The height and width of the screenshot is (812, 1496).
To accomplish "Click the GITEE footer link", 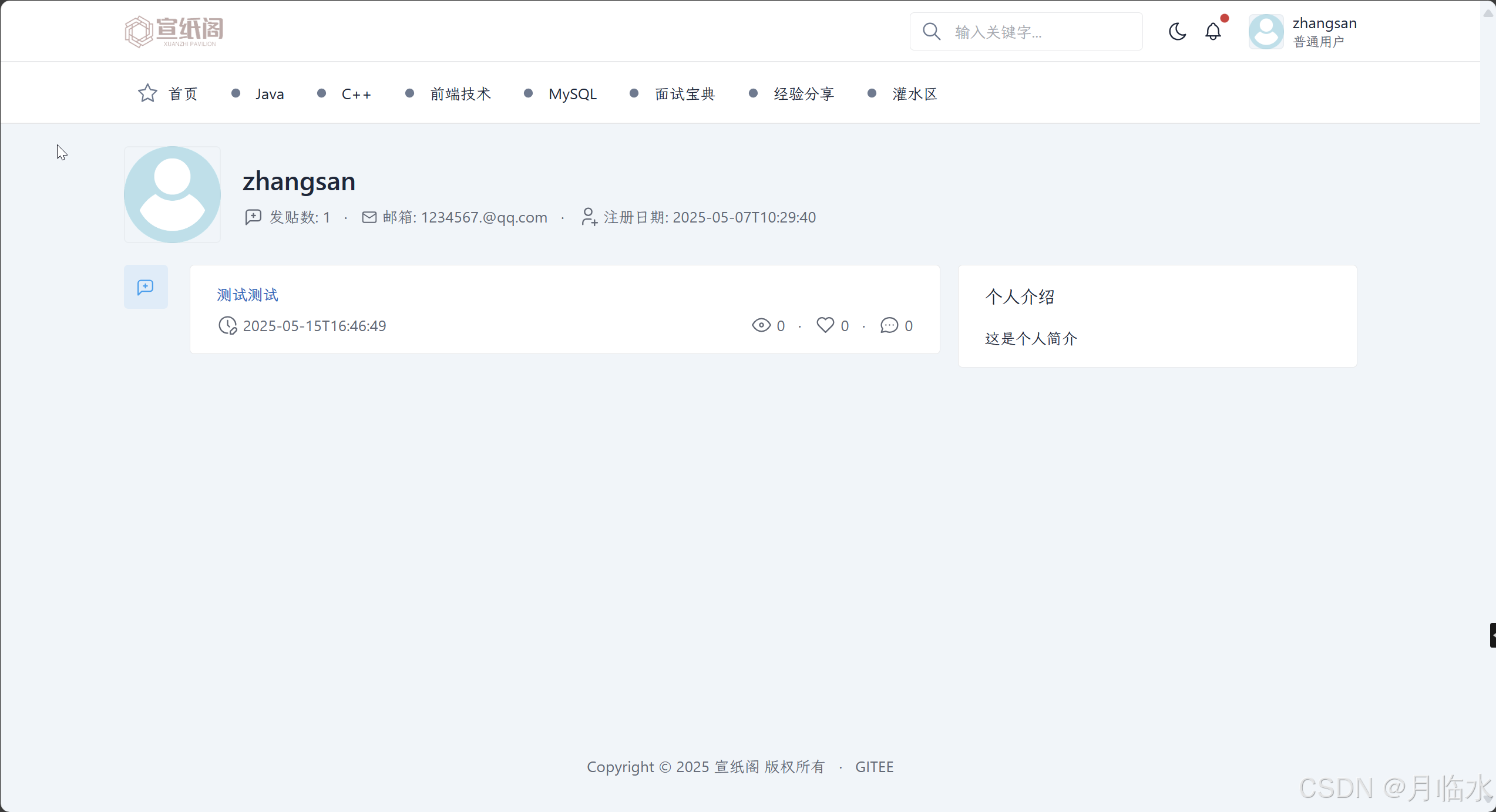I will 874,767.
